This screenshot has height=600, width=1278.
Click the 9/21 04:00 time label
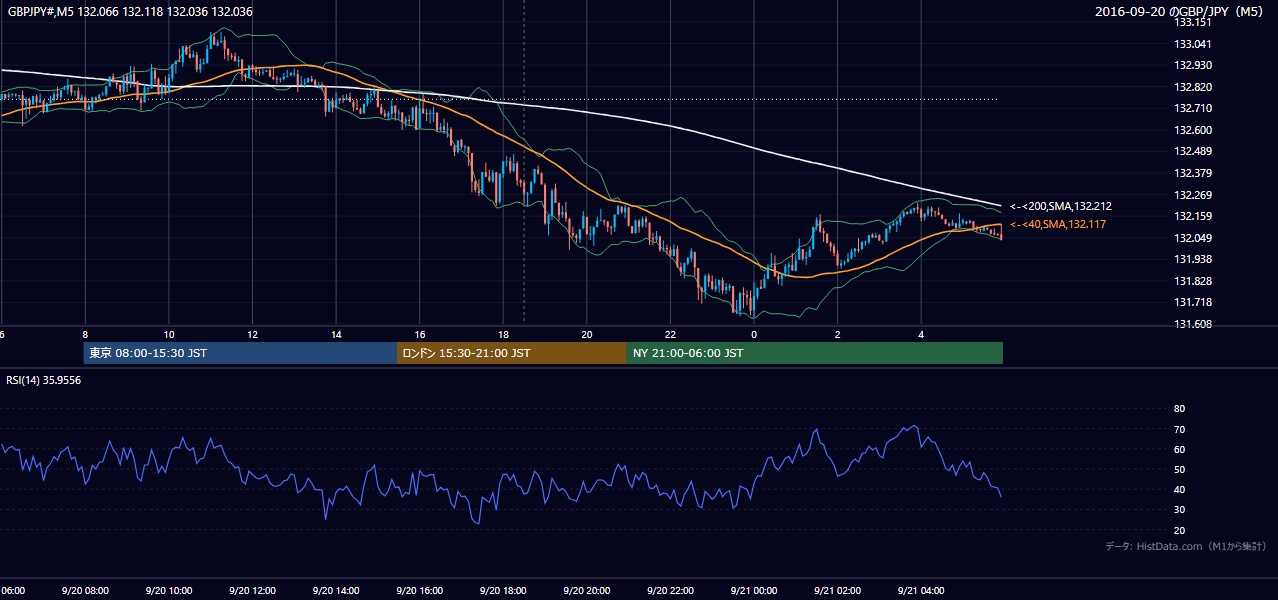coord(921,591)
